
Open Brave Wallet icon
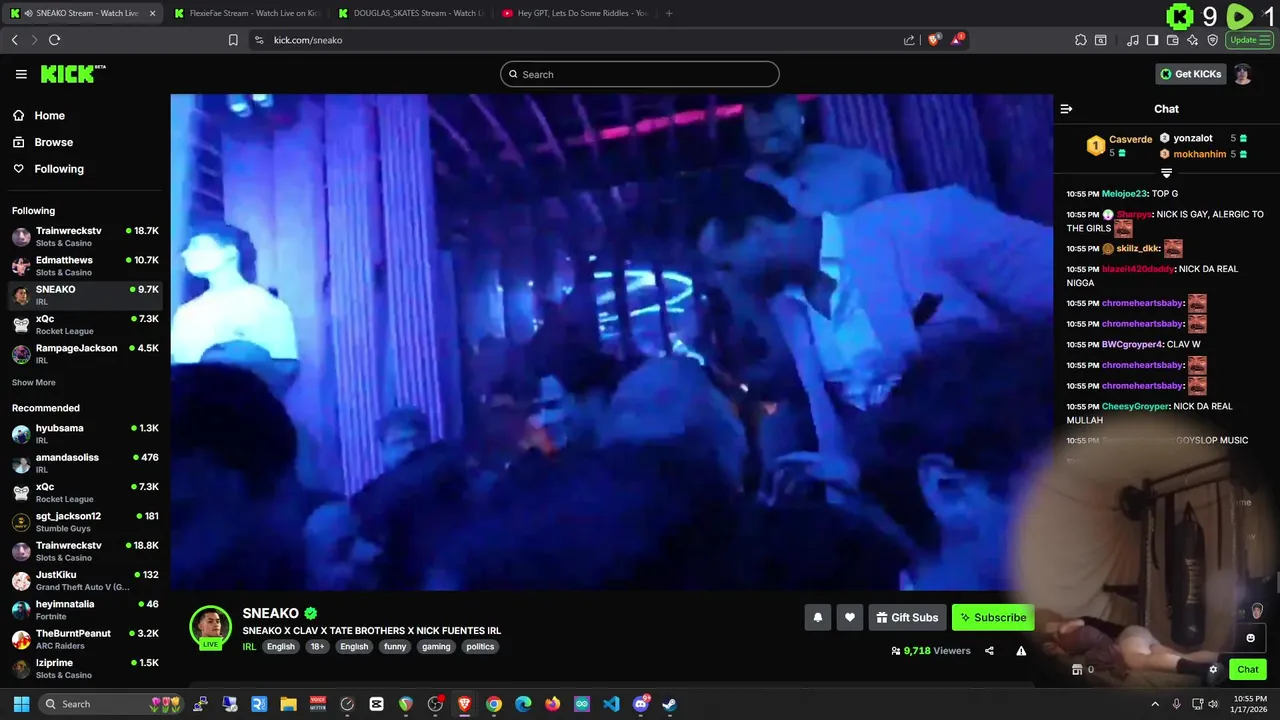click(x=1172, y=40)
